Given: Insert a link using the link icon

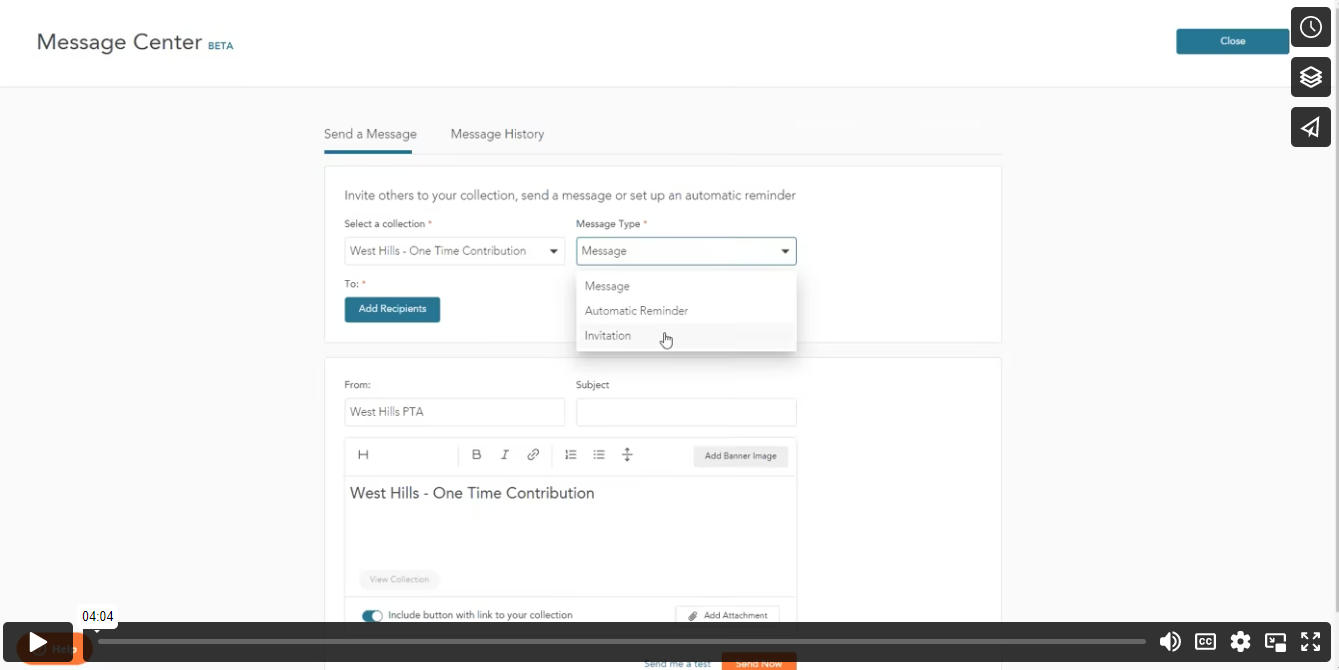Looking at the screenshot, I should [533, 455].
